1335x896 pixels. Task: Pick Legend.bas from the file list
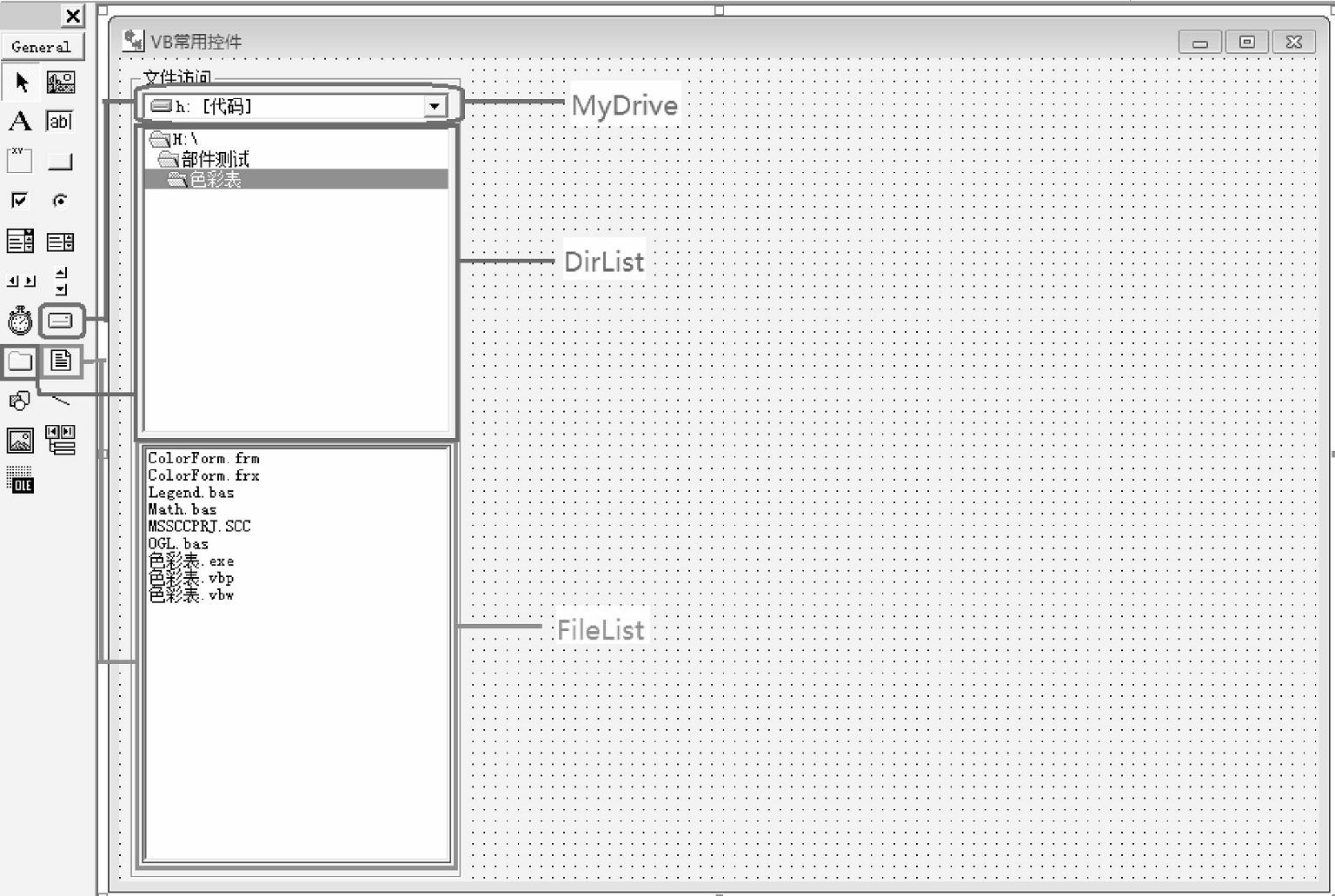(x=191, y=493)
